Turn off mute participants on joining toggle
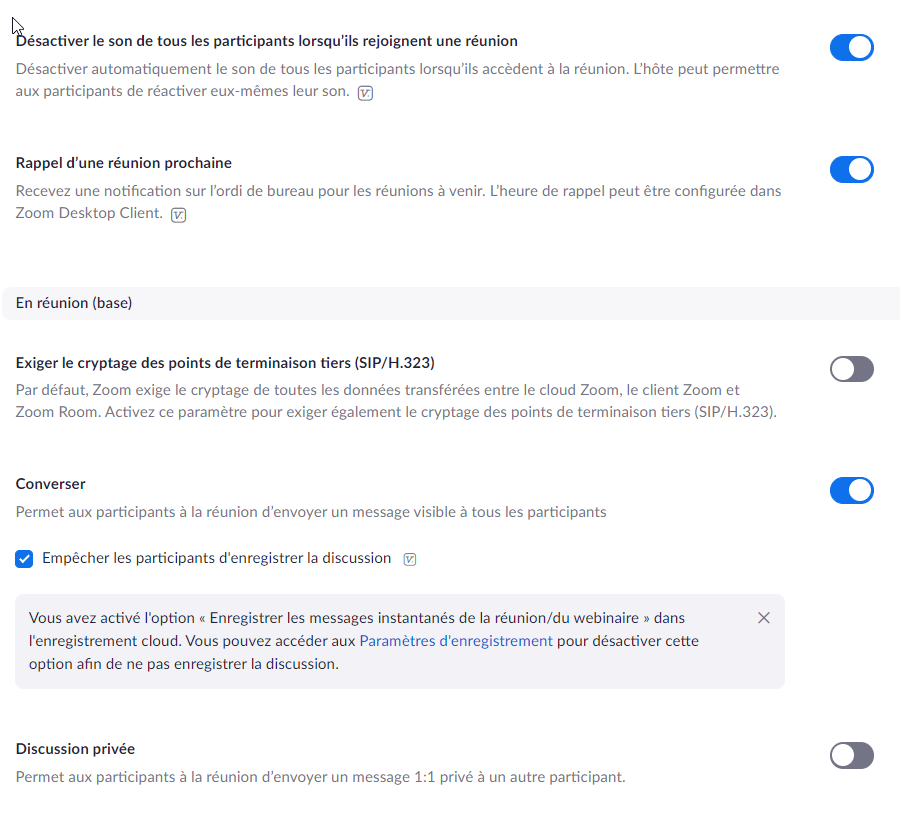This screenshot has height=820, width=900. coord(851,48)
